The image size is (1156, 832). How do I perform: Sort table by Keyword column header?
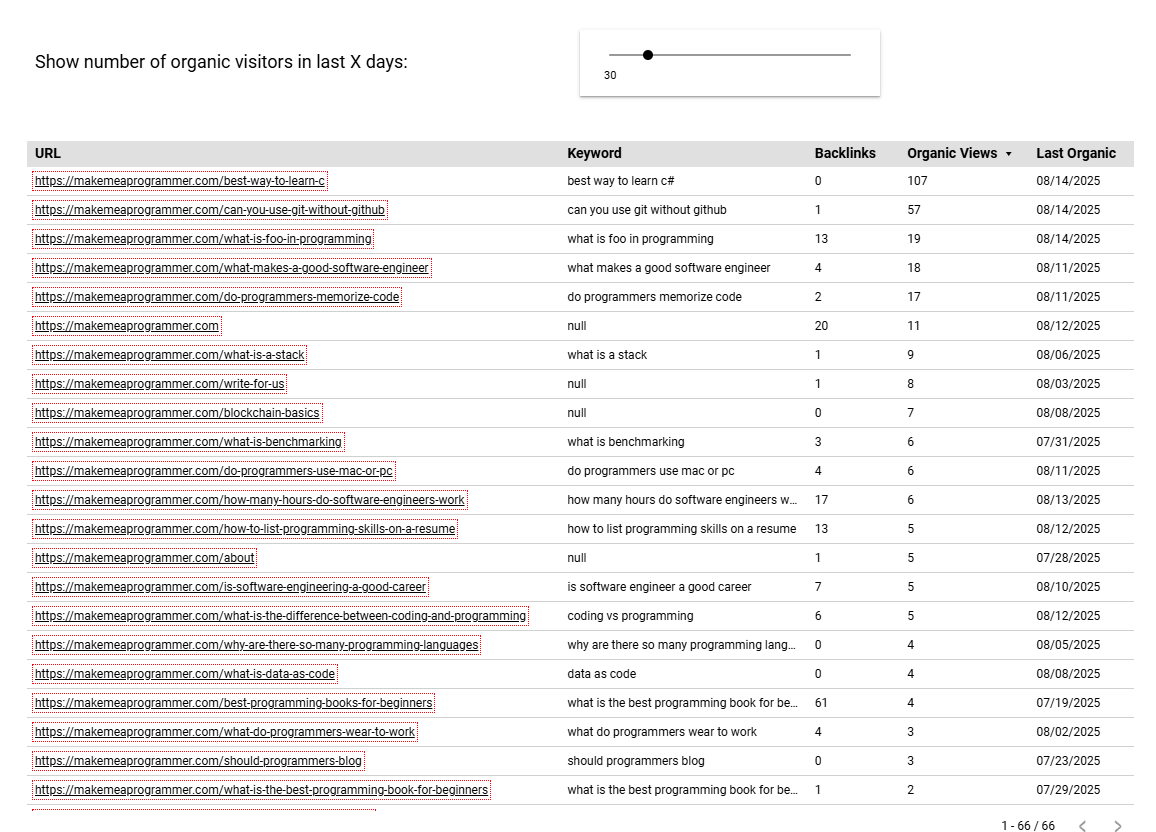pos(594,153)
